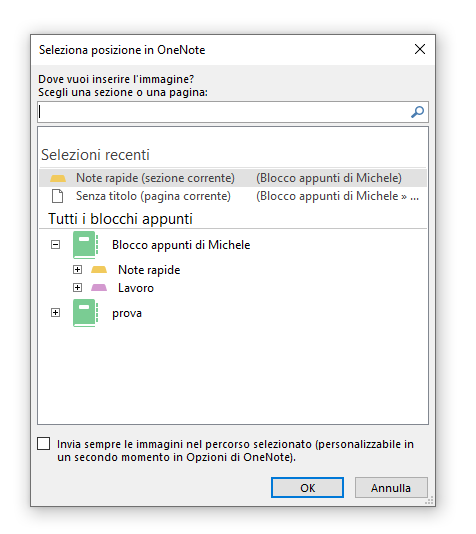Click the purple Lavoro section icon

tap(99, 288)
